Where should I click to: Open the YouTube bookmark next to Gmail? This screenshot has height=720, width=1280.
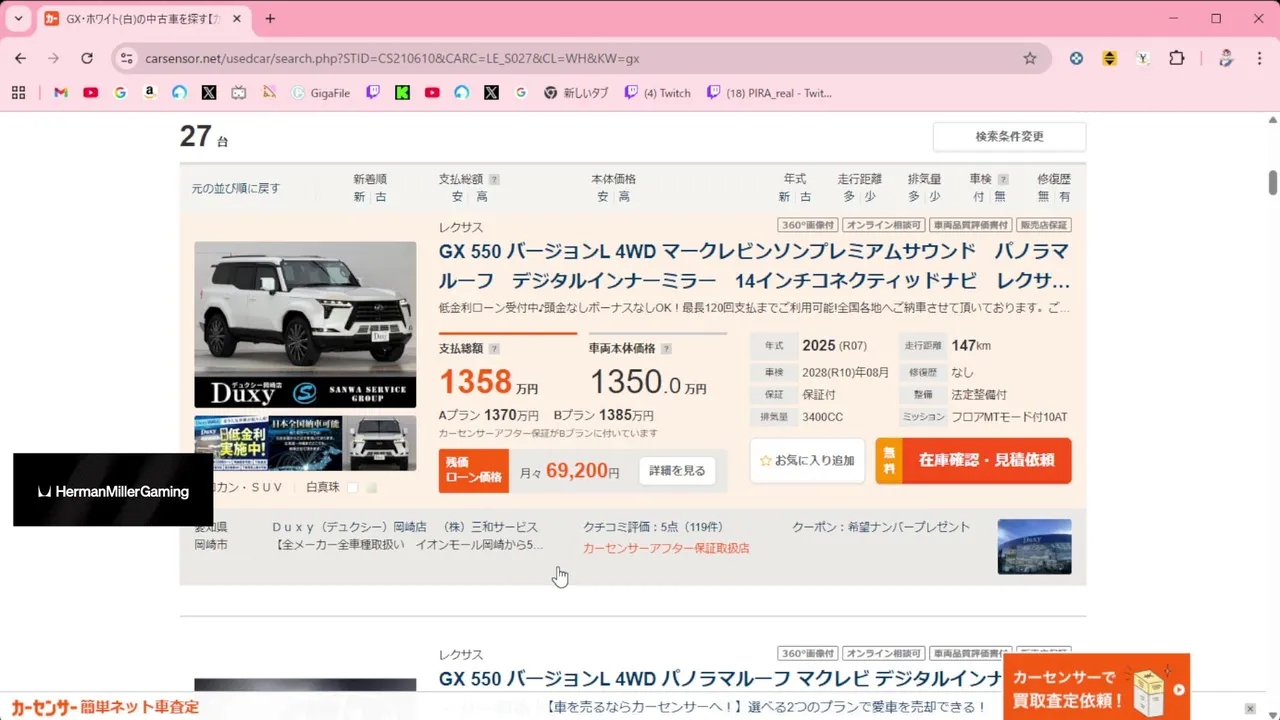tap(91, 93)
